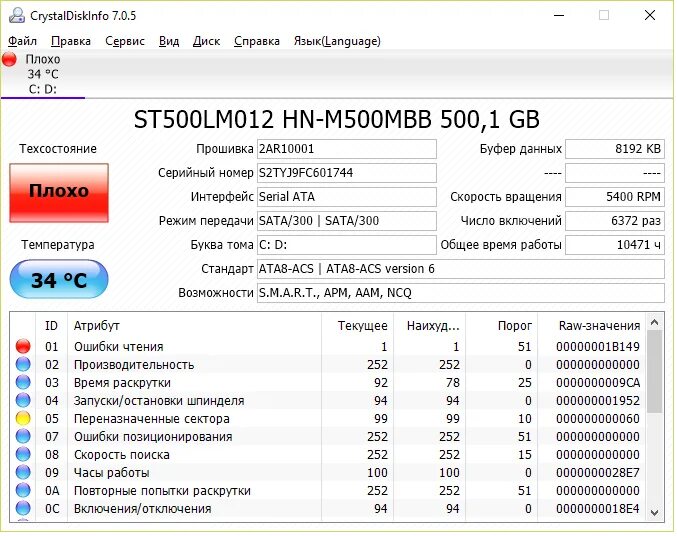Open the Диск menu

(x=206, y=41)
